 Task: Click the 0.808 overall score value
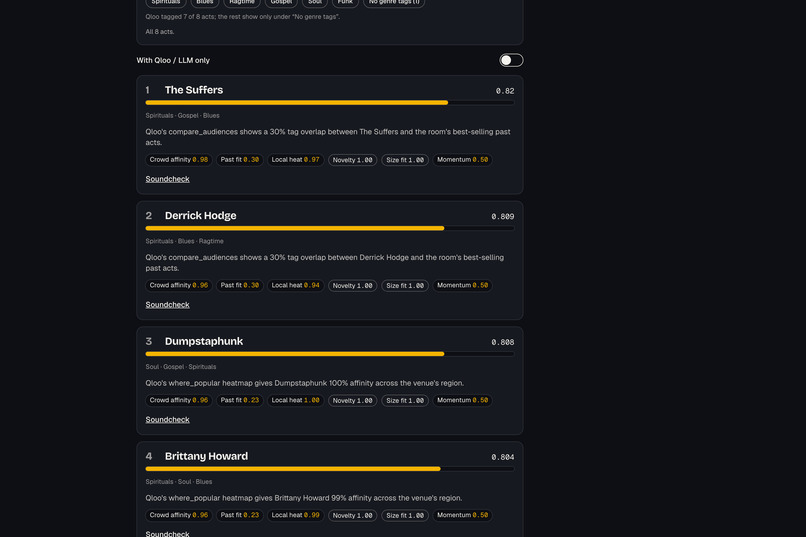click(x=503, y=342)
